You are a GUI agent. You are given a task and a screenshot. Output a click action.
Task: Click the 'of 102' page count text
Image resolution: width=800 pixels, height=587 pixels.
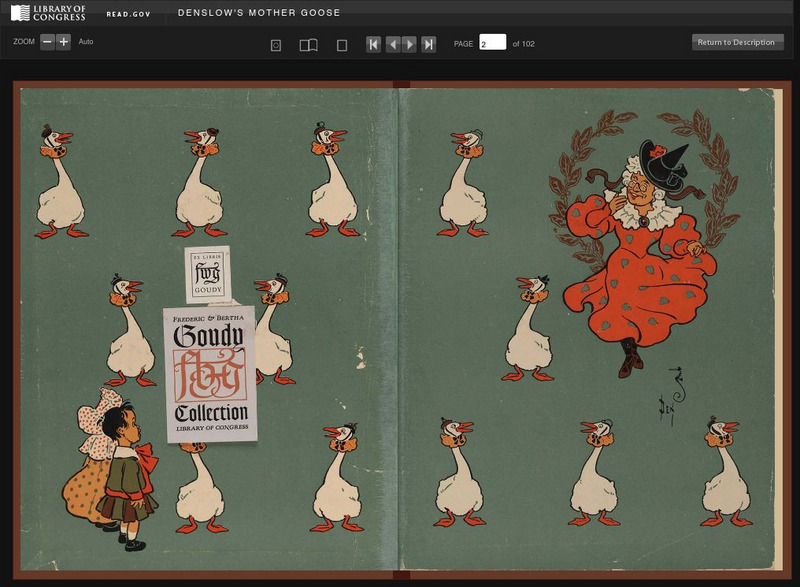click(x=523, y=44)
